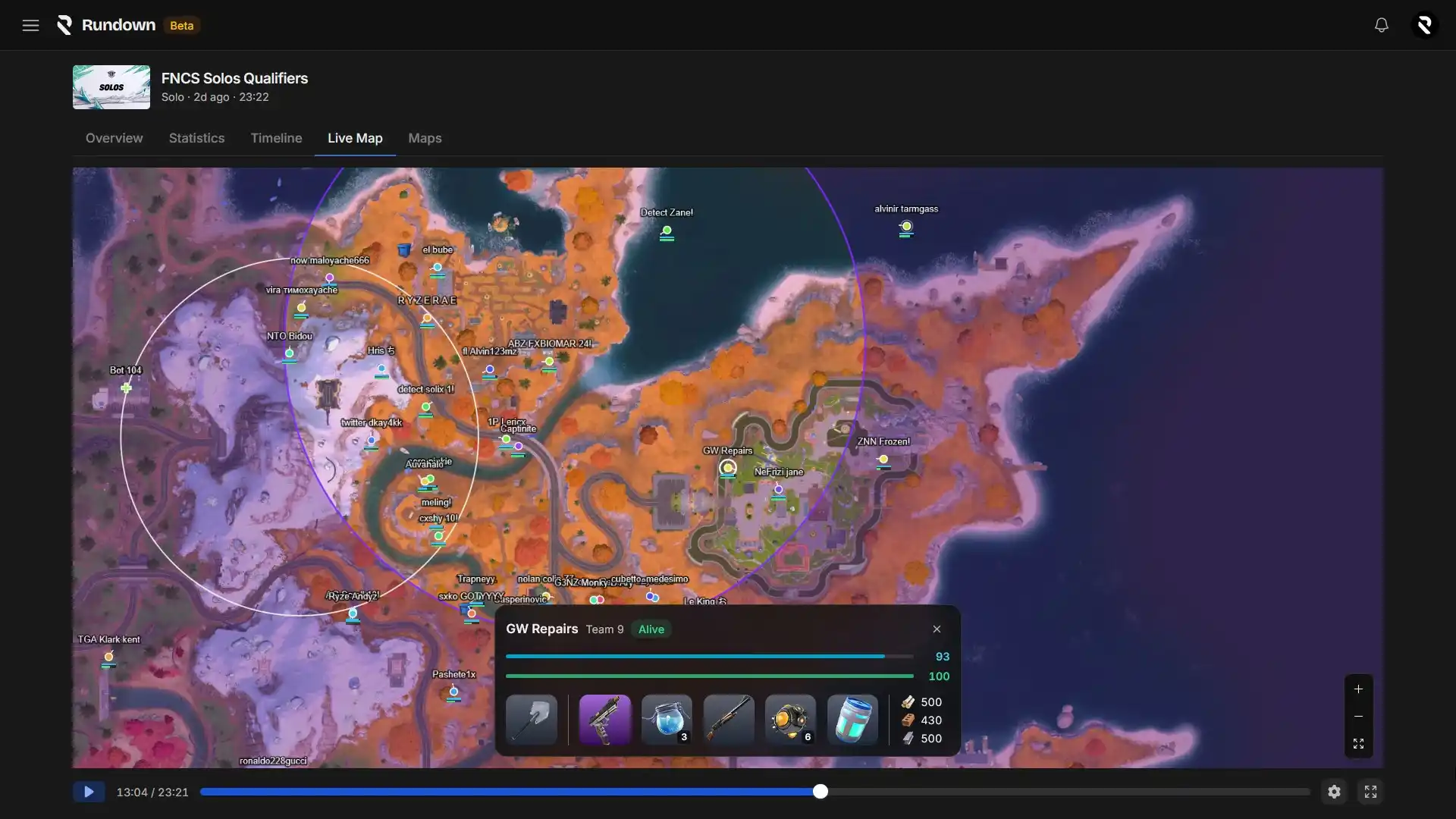1456x819 pixels.
Task: Select the NTO Bidou player marker
Action: [x=289, y=354]
